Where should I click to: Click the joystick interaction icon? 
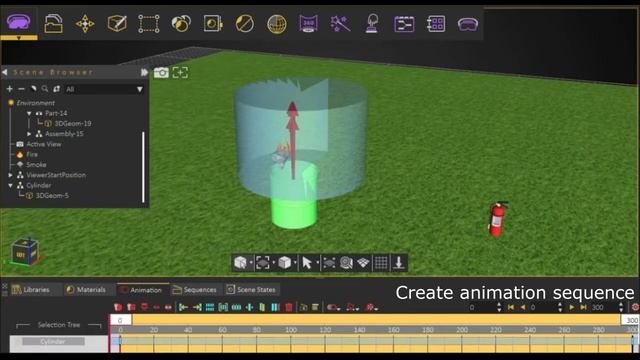372,23
